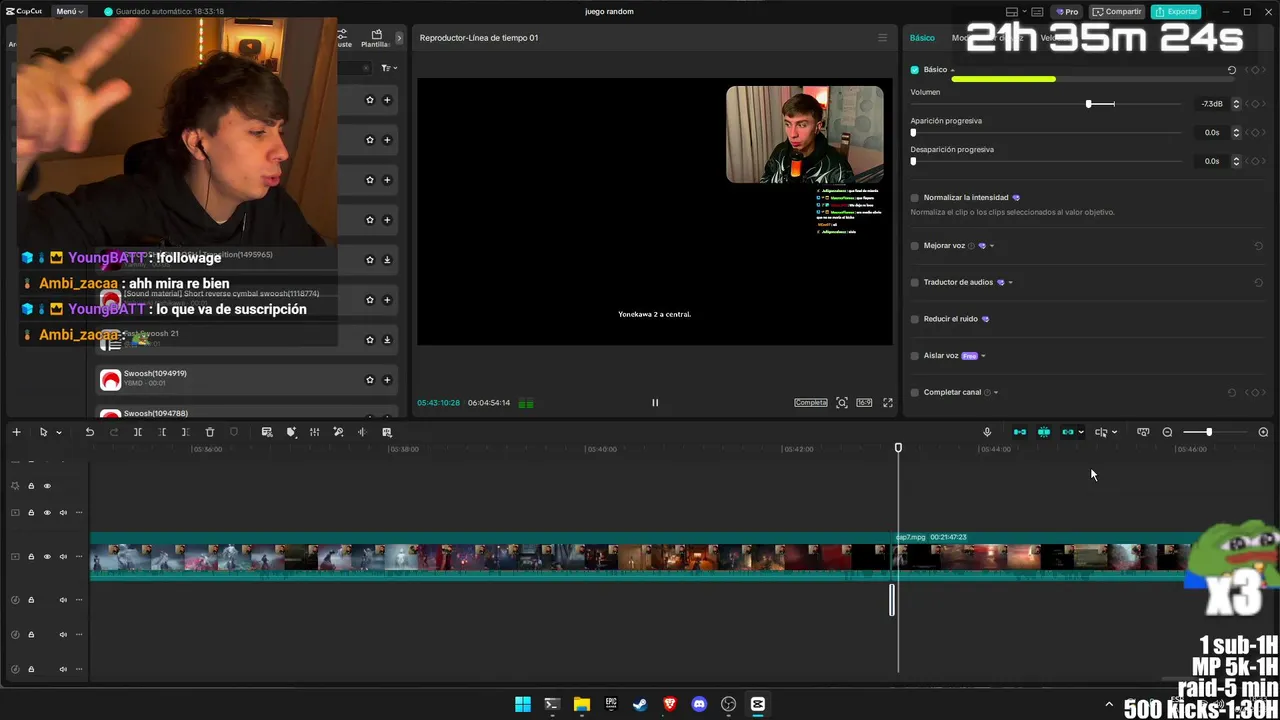Reset the Básico audio settings

coord(1232,70)
